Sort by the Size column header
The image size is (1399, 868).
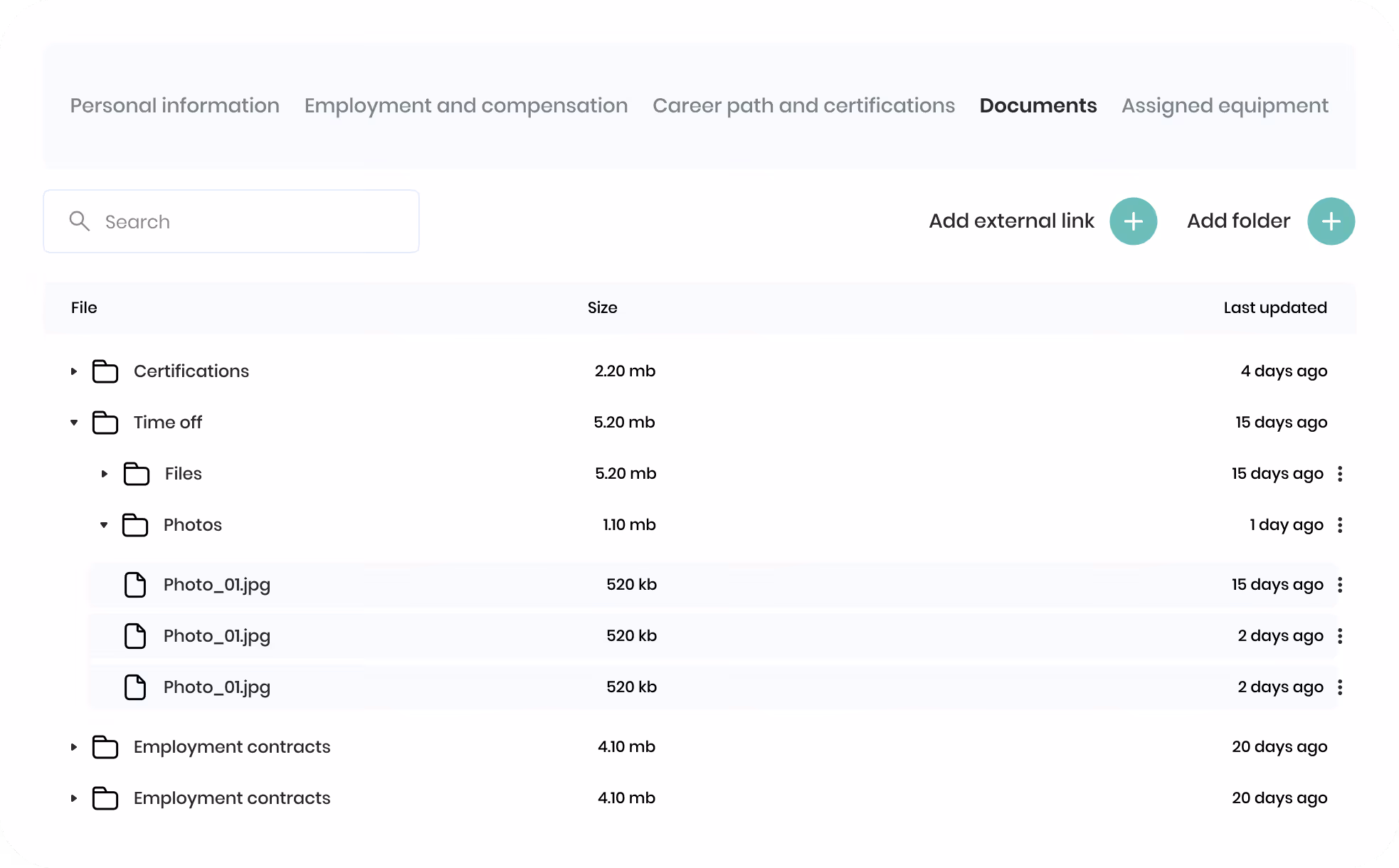point(602,307)
